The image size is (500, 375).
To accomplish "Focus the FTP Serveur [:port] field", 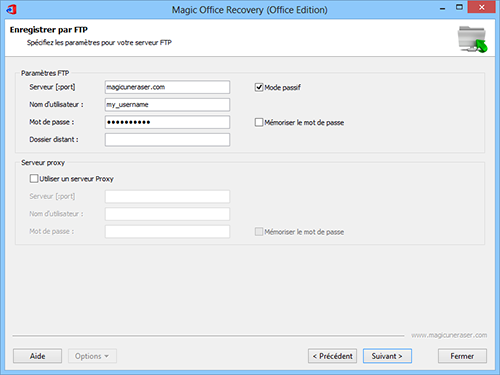I will click(167, 87).
